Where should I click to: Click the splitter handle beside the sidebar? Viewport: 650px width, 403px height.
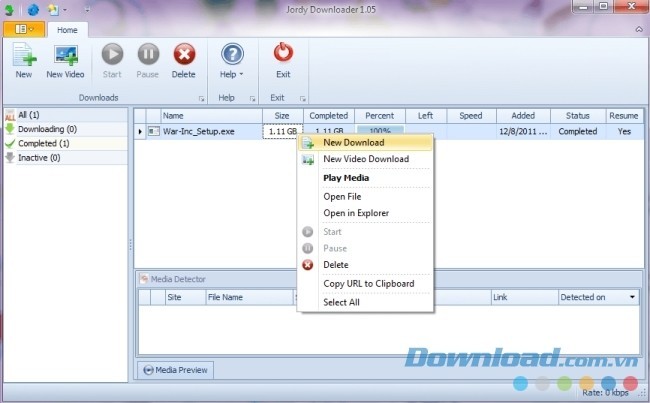point(131,245)
